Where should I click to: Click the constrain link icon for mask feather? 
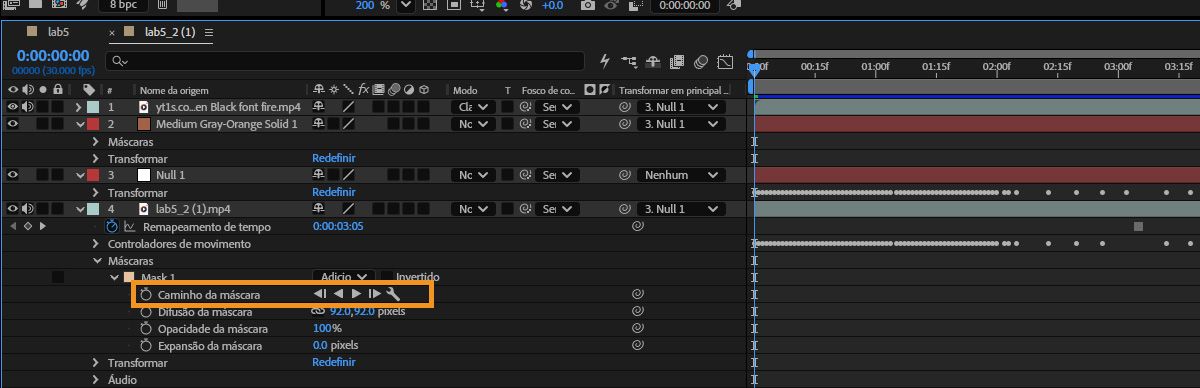(x=319, y=311)
